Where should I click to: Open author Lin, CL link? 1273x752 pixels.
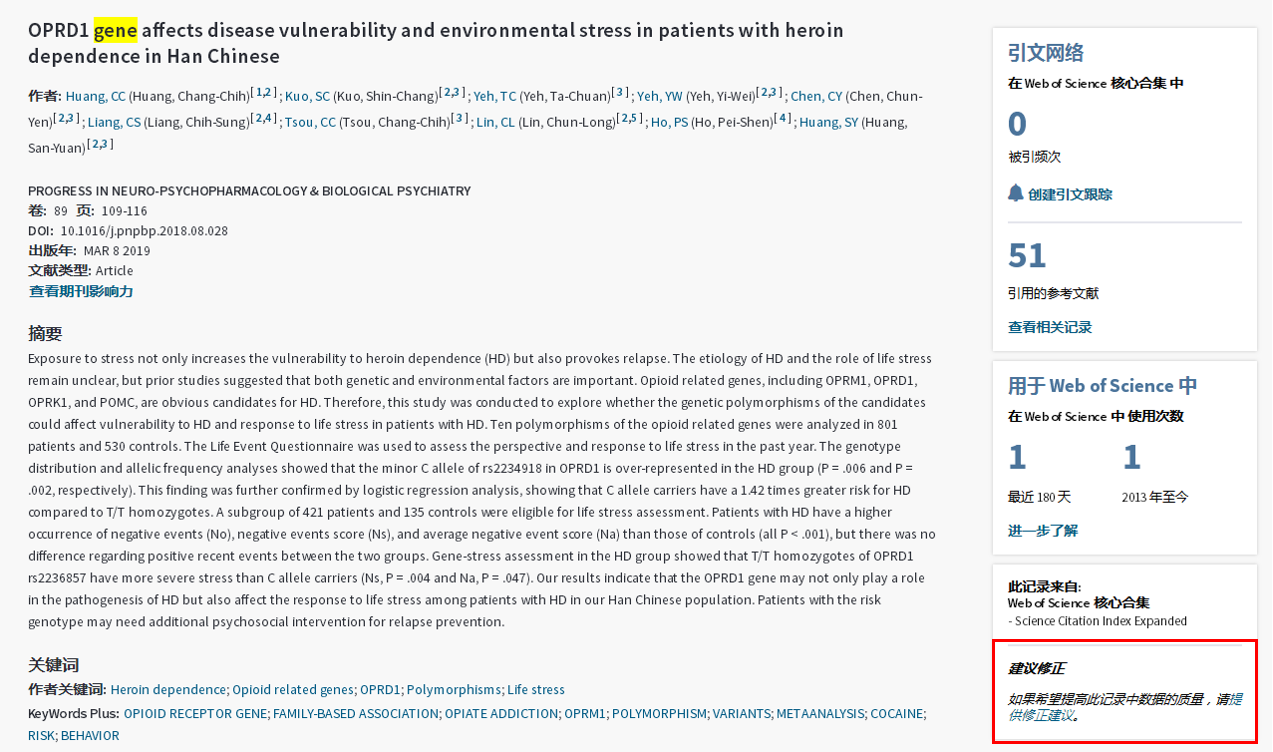point(495,123)
